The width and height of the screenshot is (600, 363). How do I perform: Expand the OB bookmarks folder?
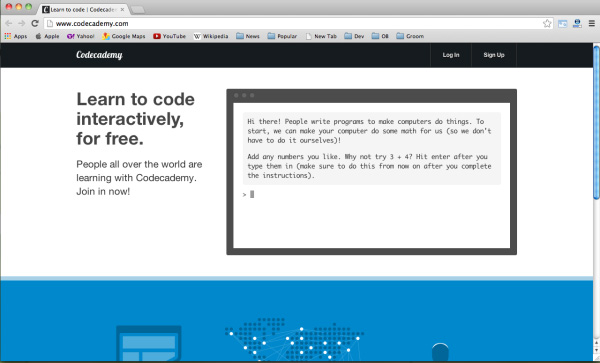380,36
